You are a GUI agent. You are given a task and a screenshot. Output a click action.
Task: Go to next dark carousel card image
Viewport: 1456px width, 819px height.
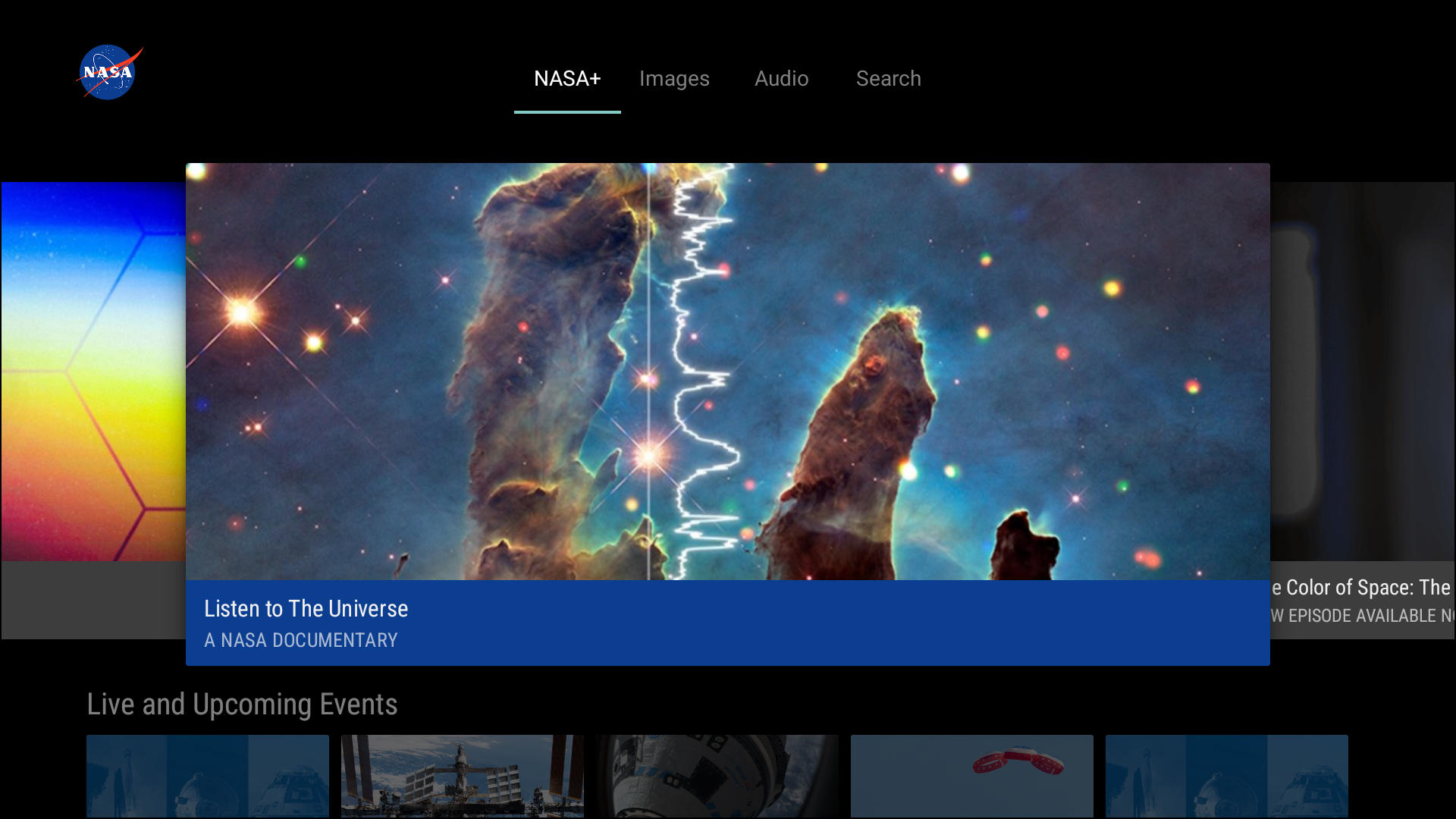click(x=1363, y=372)
